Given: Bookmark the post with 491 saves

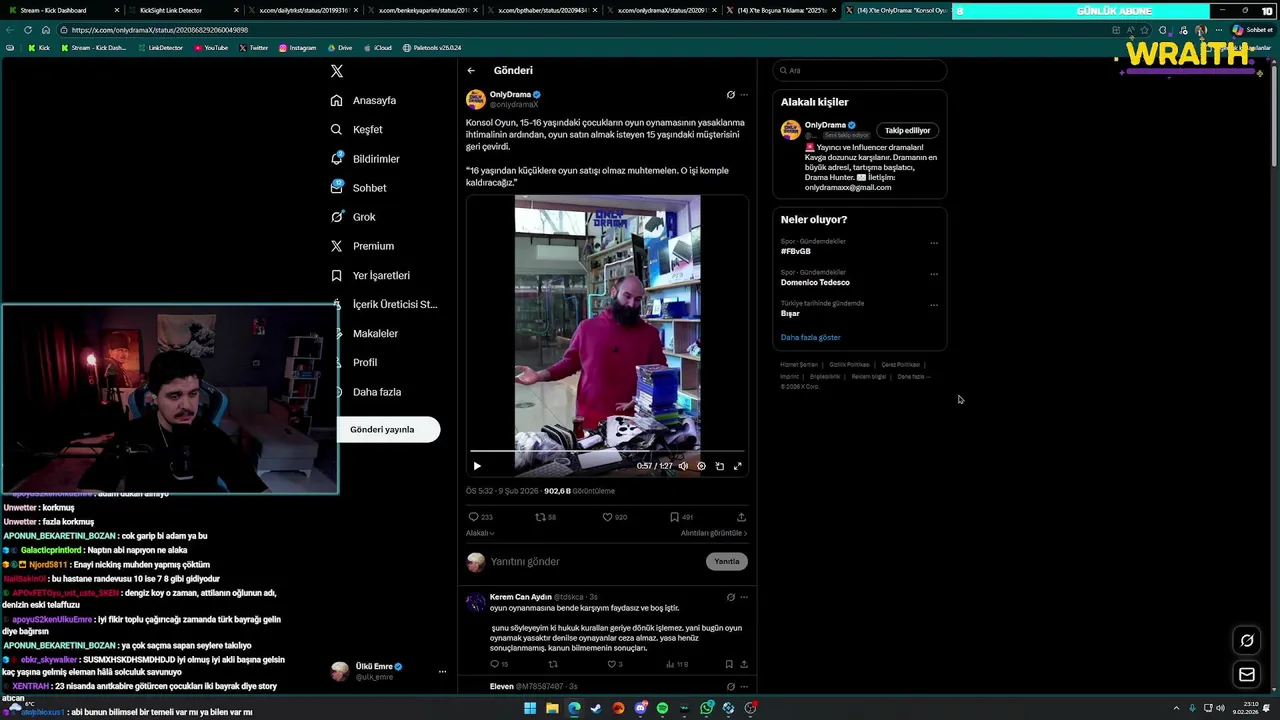Looking at the screenshot, I should click(x=681, y=517).
